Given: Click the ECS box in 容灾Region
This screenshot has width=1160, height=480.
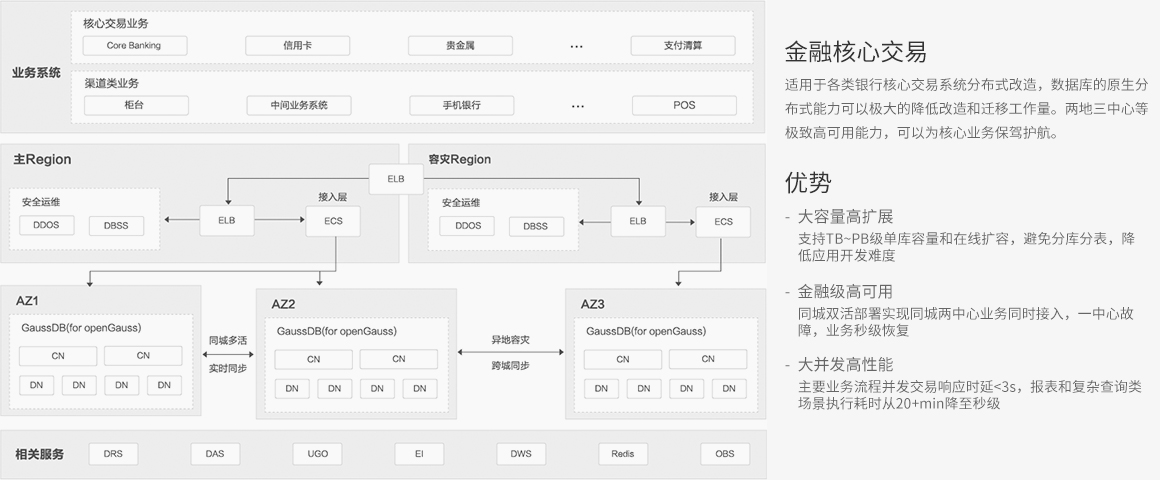Looking at the screenshot, I should coord(723,221).
